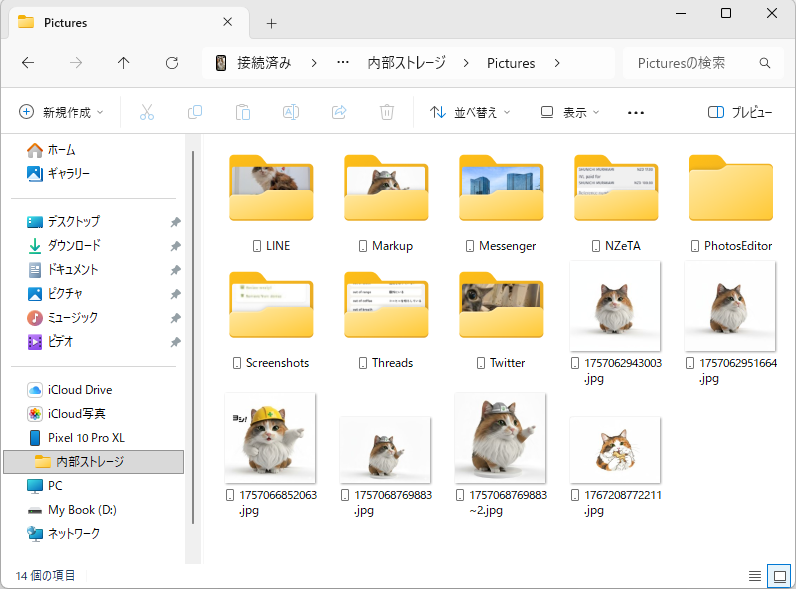Add a new tab
796x589 pixels.
click(x=272, y=23)
